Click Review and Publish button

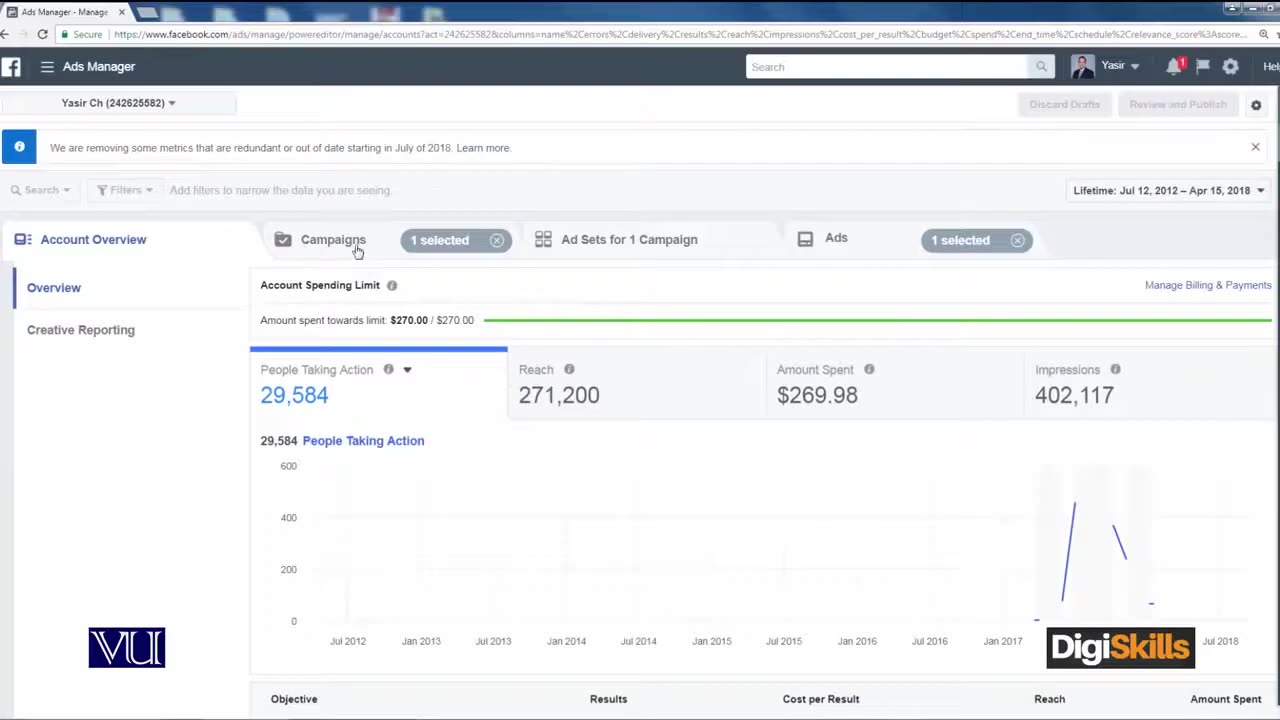coord(1177,104)
